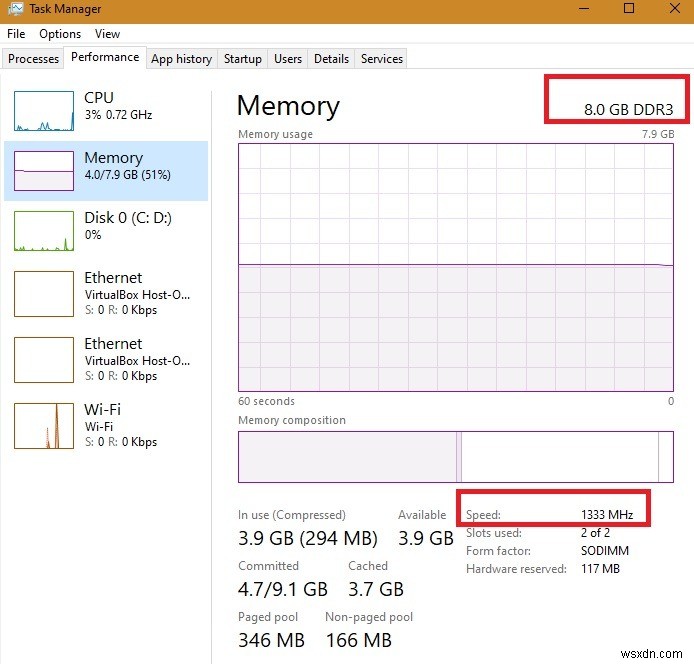
Task: Click the Memory usage label
Action: click(275, 134)
